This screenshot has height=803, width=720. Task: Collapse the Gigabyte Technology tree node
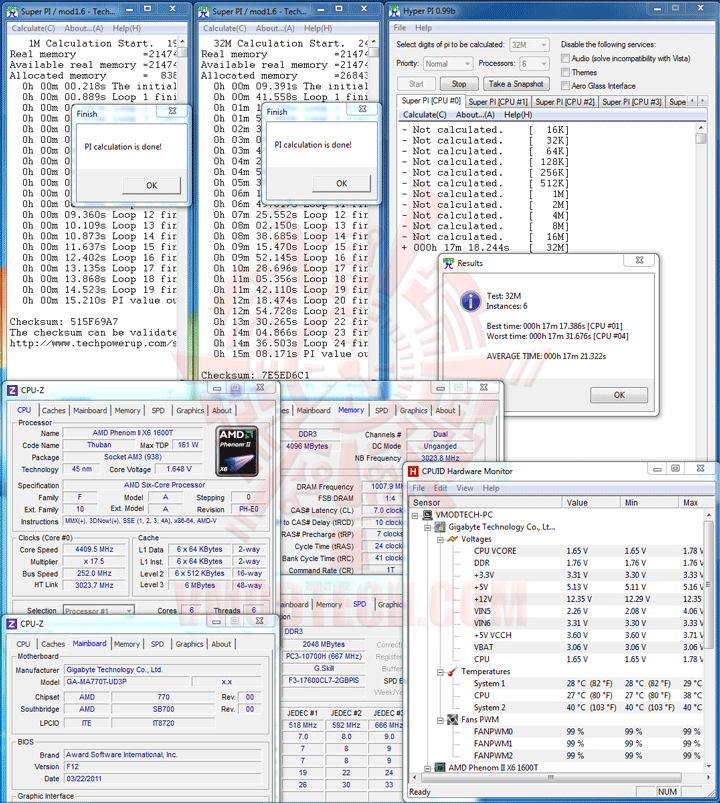pyautogui.click(x=428, y=527)
